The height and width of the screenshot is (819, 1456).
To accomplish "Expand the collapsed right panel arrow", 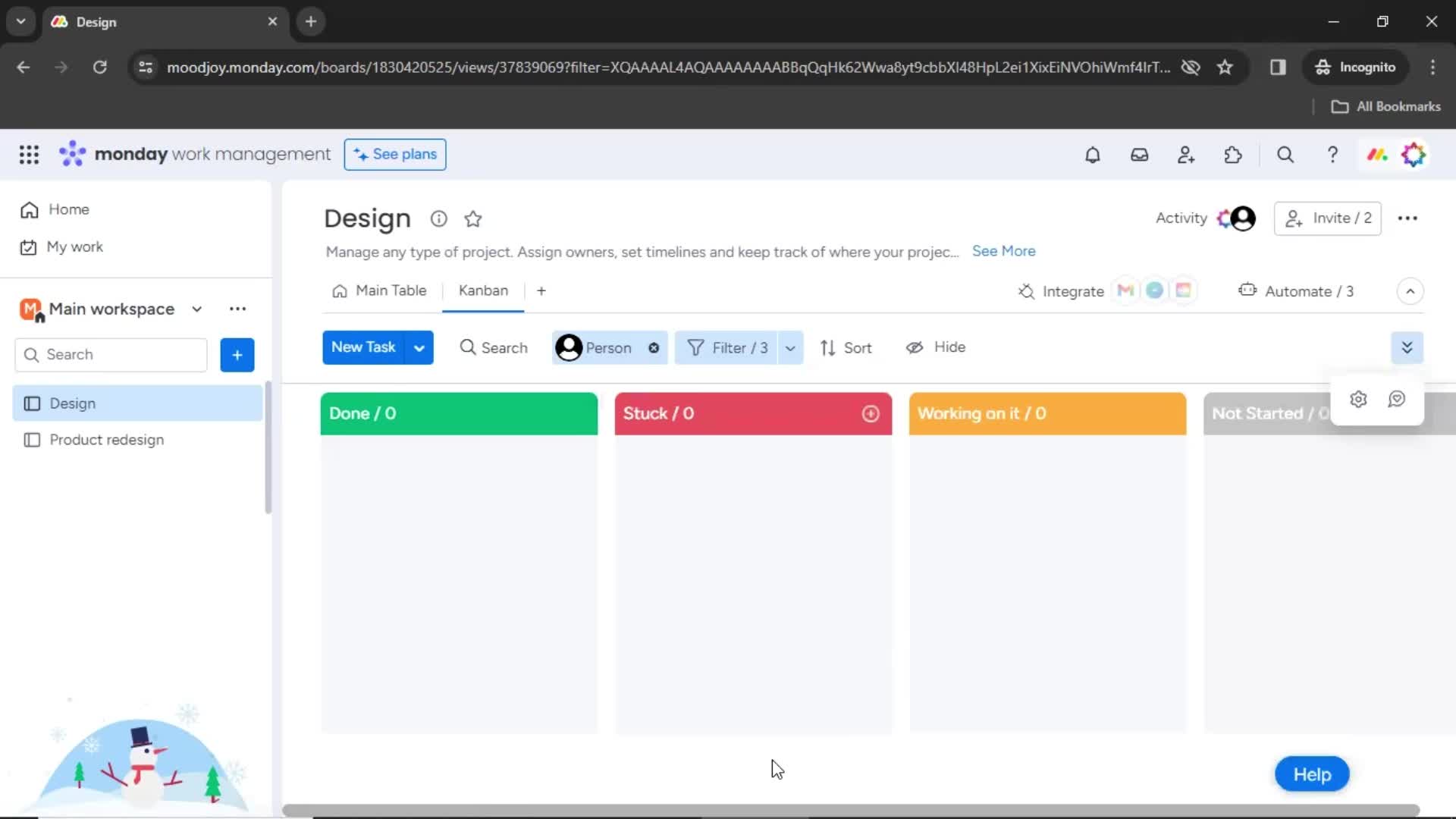I will (x=1408, y=347).
